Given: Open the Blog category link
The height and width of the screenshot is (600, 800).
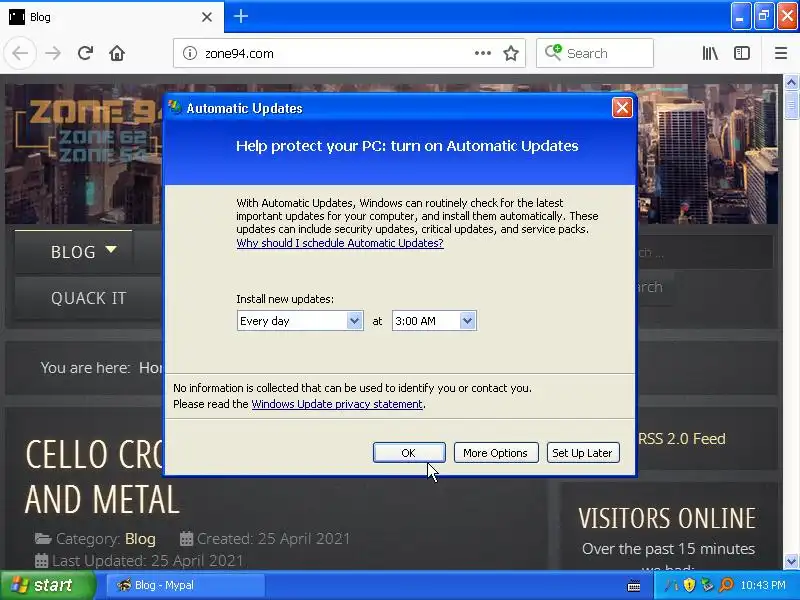Looking at the screenshot, I should [140, 539].
